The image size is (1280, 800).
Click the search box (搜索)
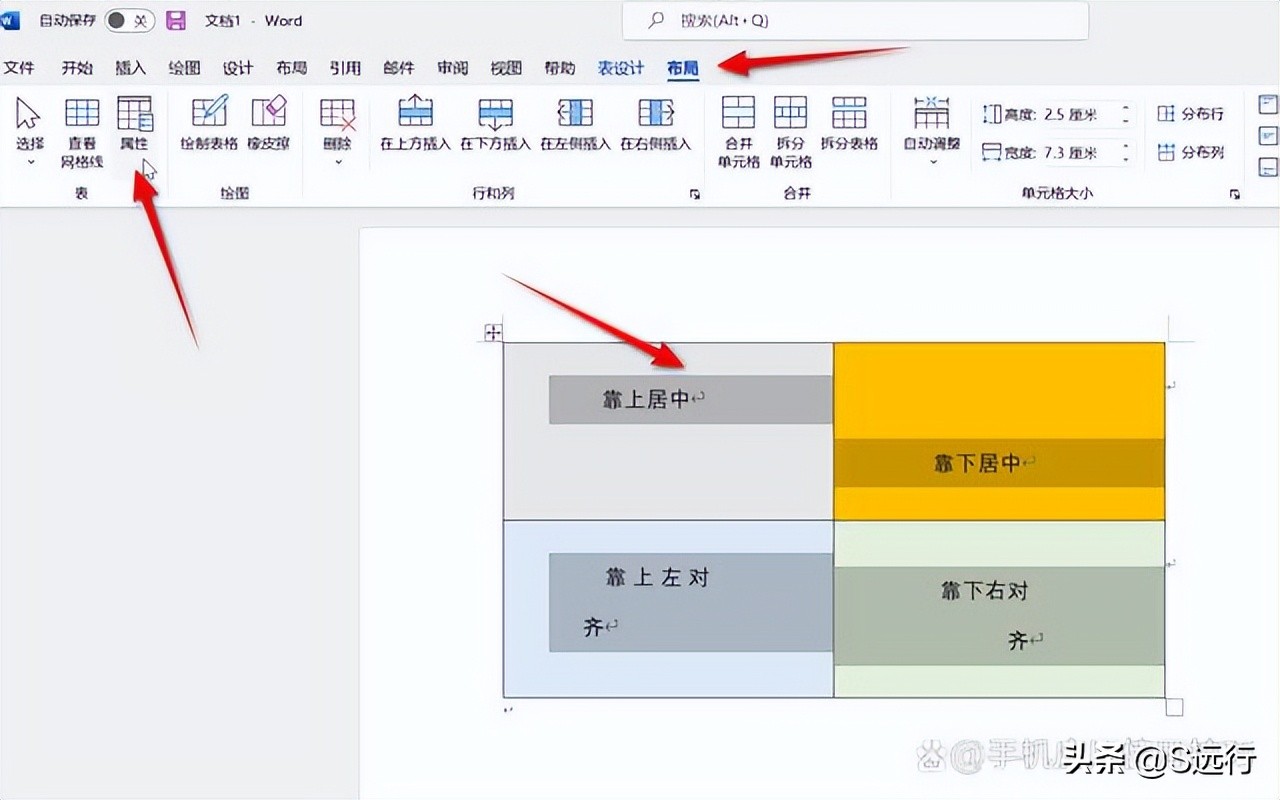point(855,20)
